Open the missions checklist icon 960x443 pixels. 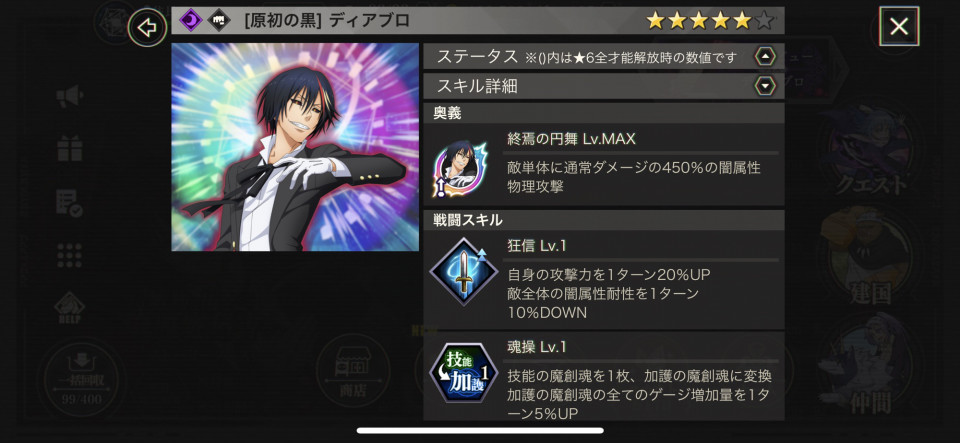[x=70, y=203]
